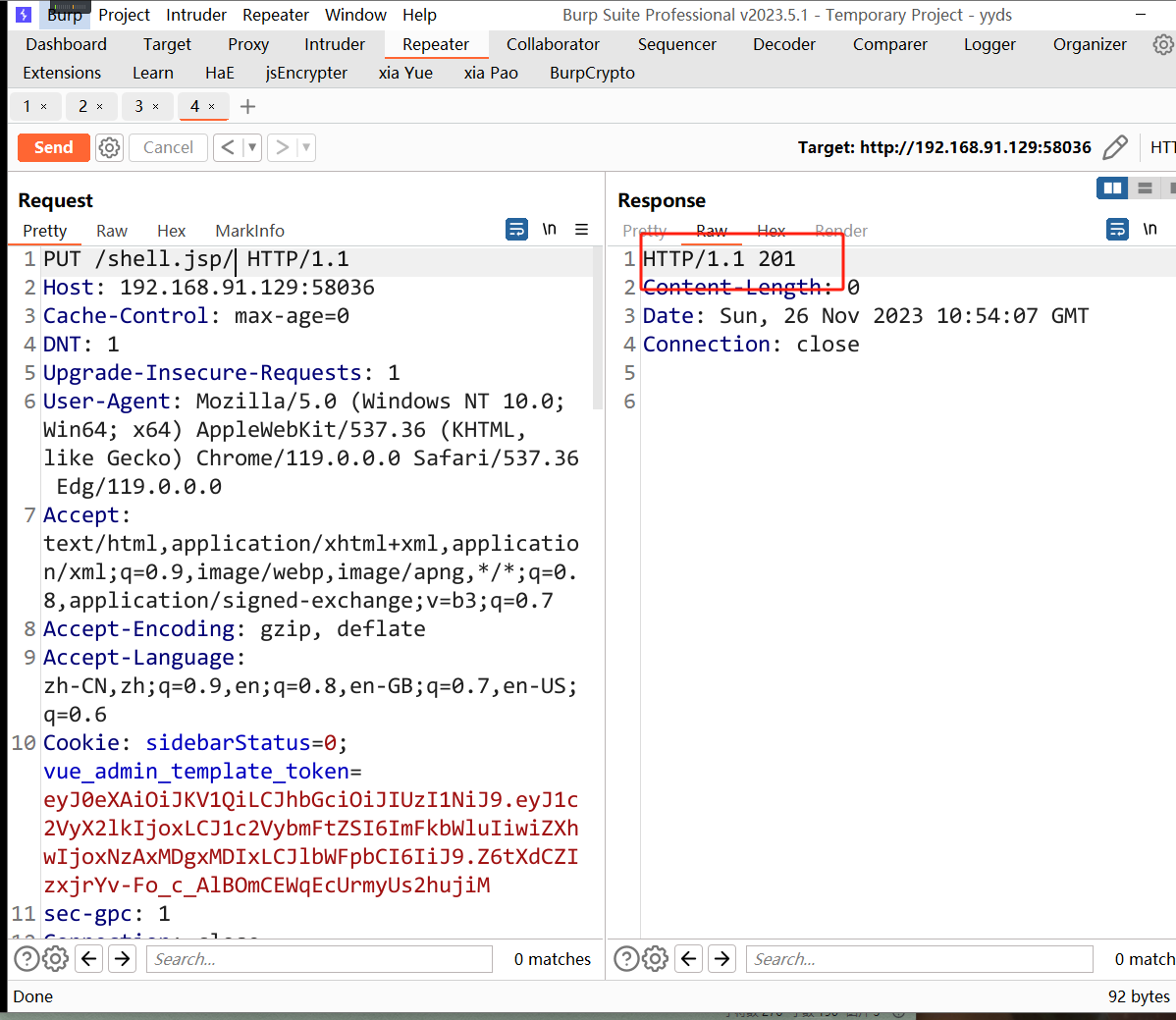Screen dimensions: 1176x1020
Task: Switch to Dashboard tab
Action: 66,45
